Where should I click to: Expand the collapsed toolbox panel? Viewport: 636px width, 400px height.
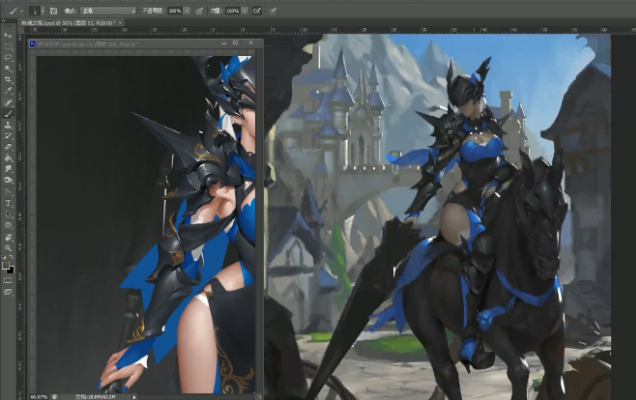[4, 21]
